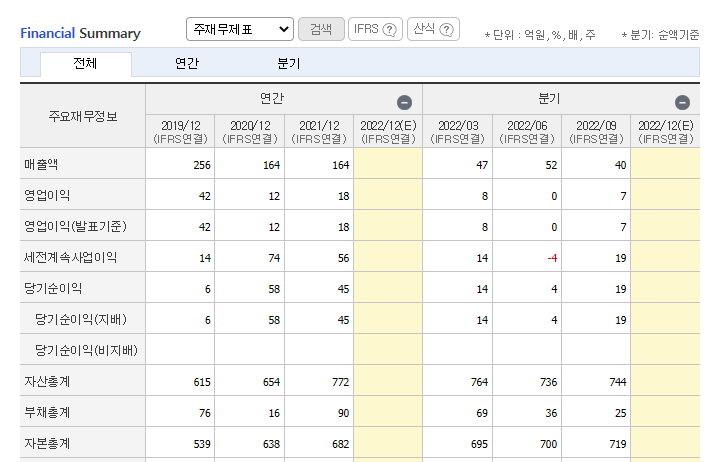Collapse the 분기 column group minus icon
The image size is (709, 462).
pos(682,103)
